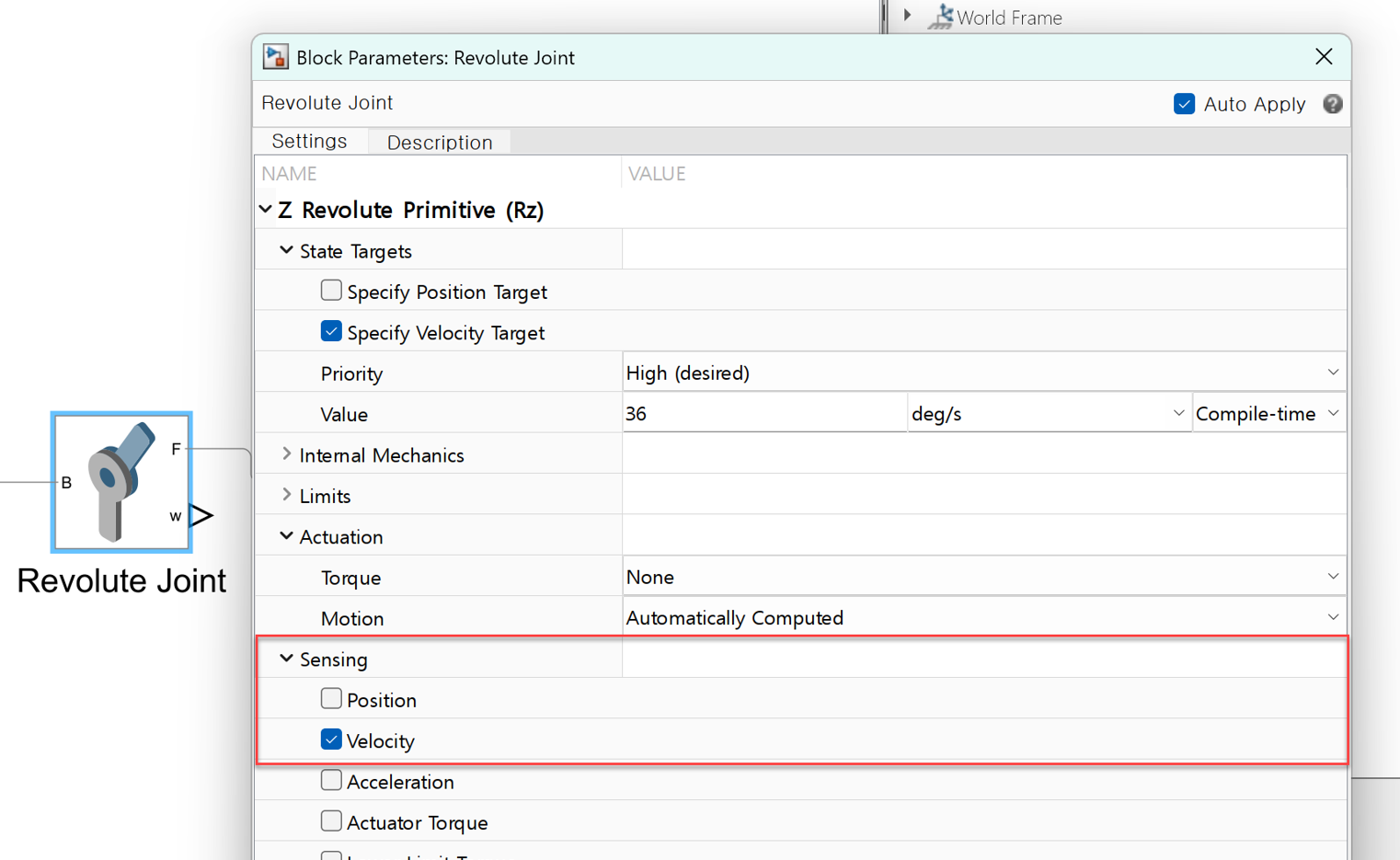Uncheck Specify Velocity Target
This screenshot has height=860, width=1400.
[x=331, y=331]
